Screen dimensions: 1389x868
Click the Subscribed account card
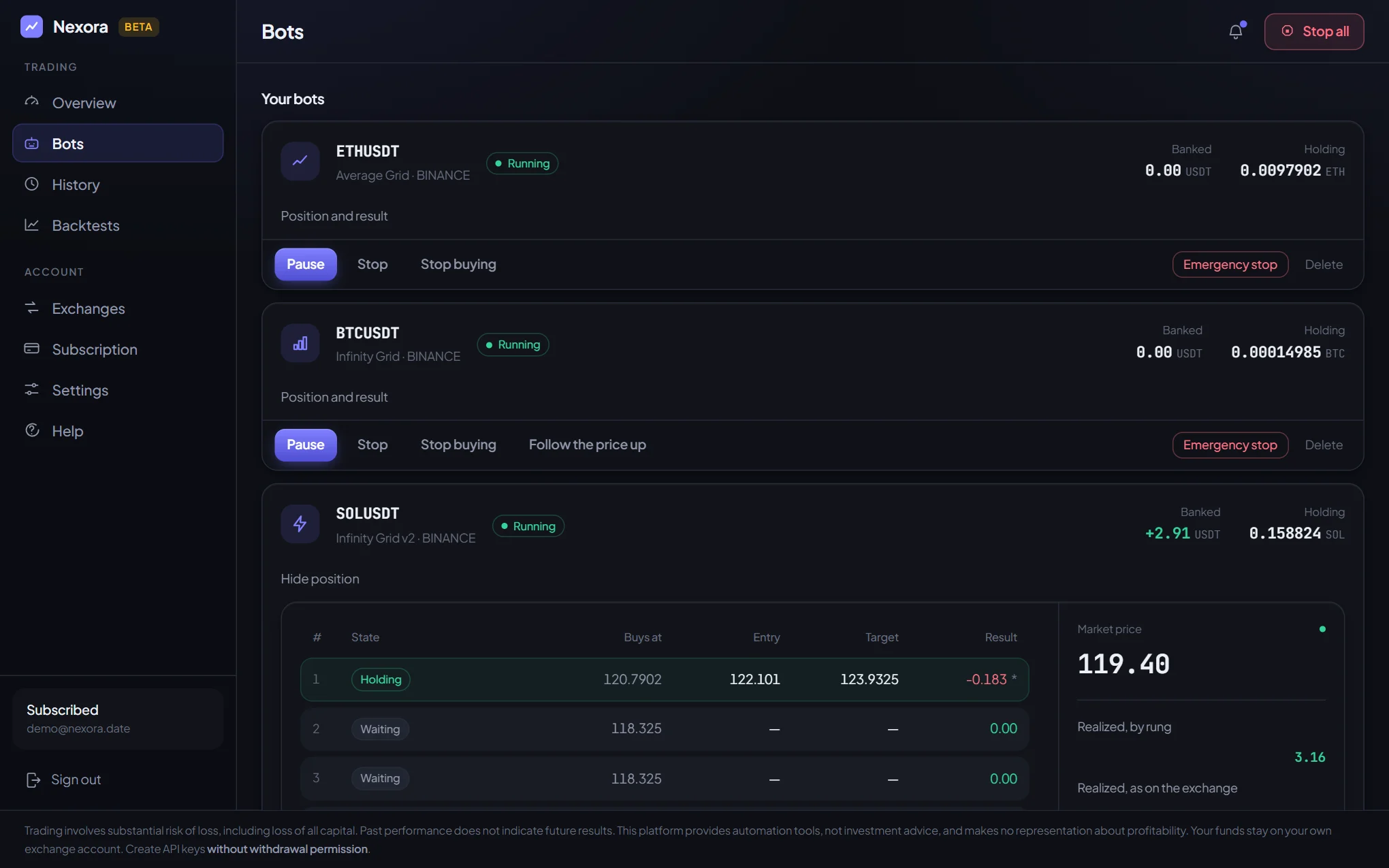click(118, 719)
